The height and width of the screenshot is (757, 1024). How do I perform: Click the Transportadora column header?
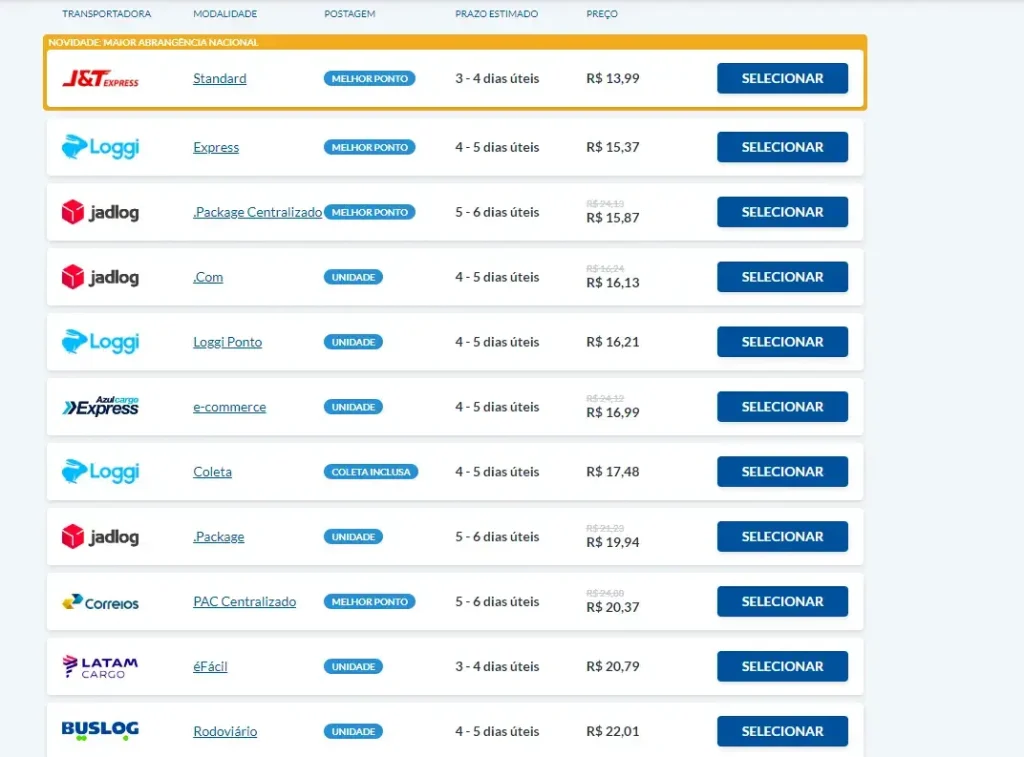coord(106,14)
